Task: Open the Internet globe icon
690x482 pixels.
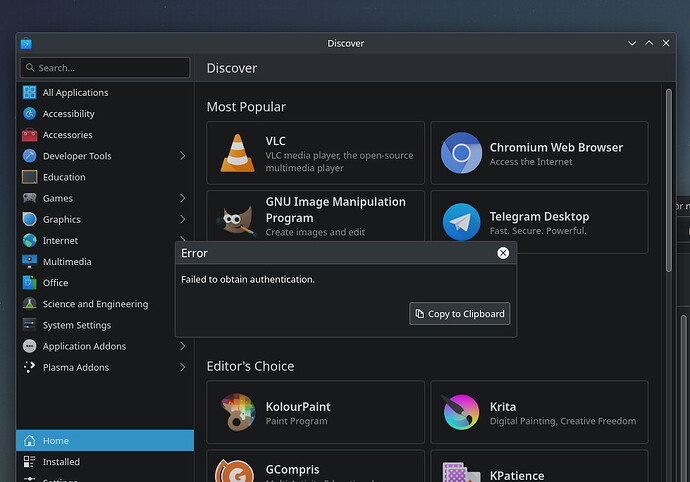Action: [29, 240]
